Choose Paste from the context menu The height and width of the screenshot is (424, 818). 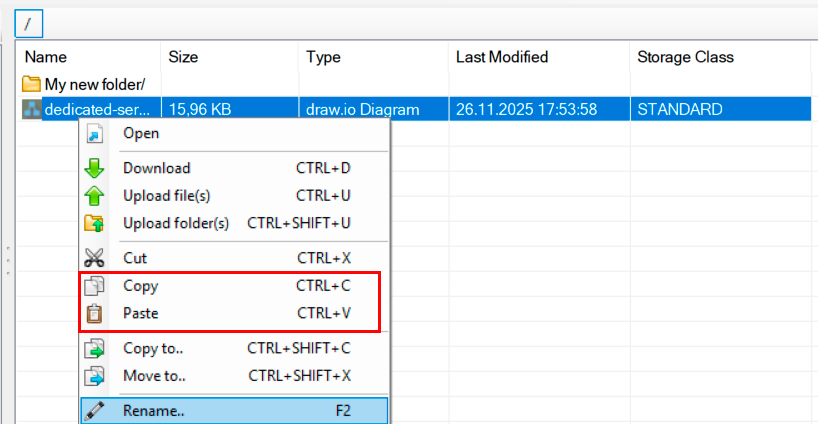point(141,313)
